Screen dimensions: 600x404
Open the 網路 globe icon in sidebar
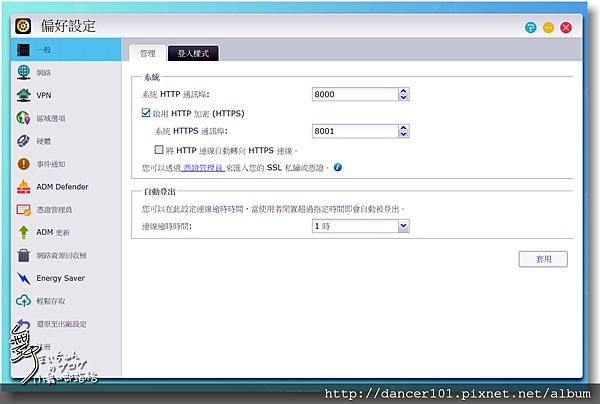tap(23, 72)
